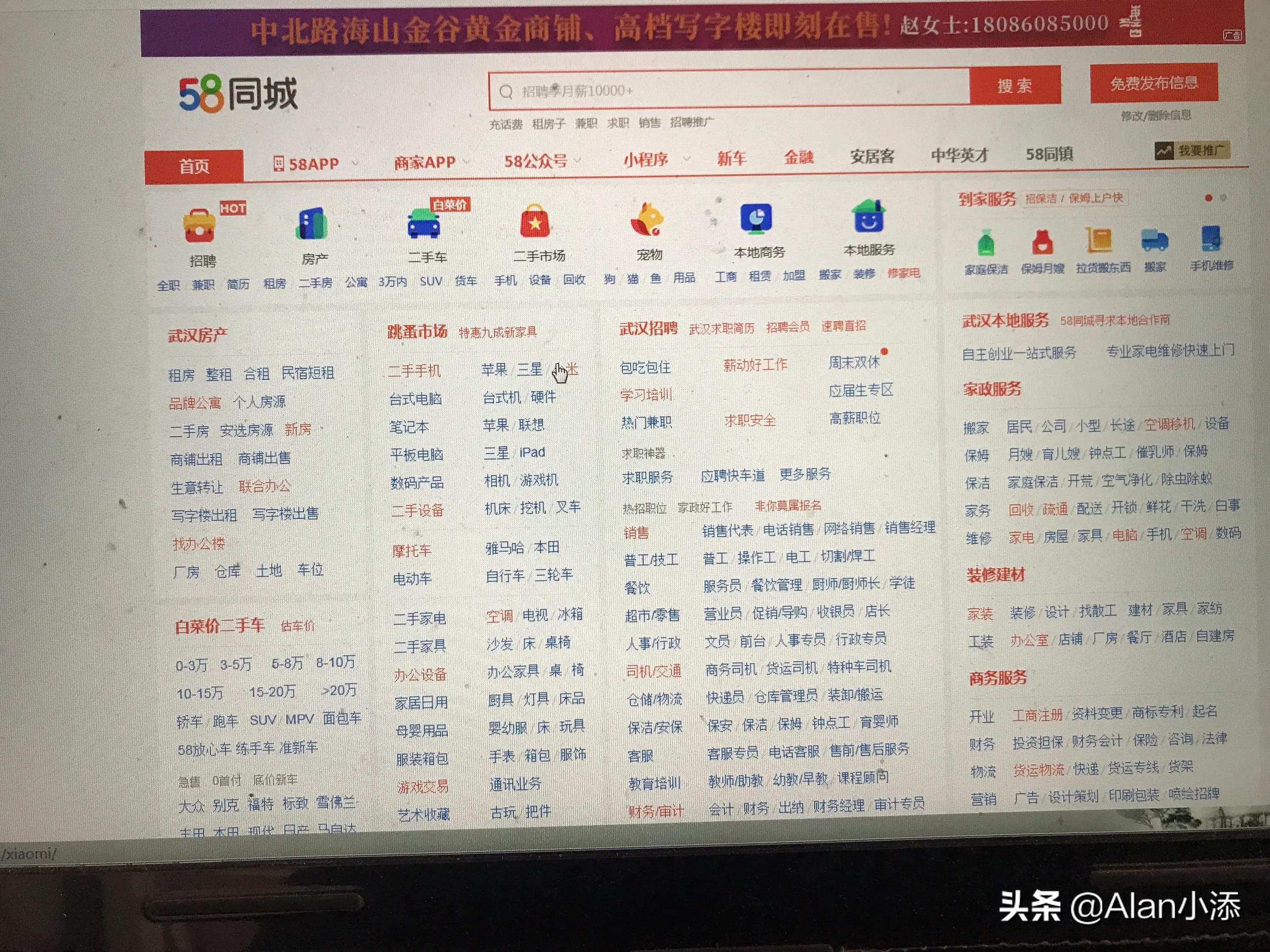Click the 包吃包住 link

pyautogui.click(x=645, y=367)
